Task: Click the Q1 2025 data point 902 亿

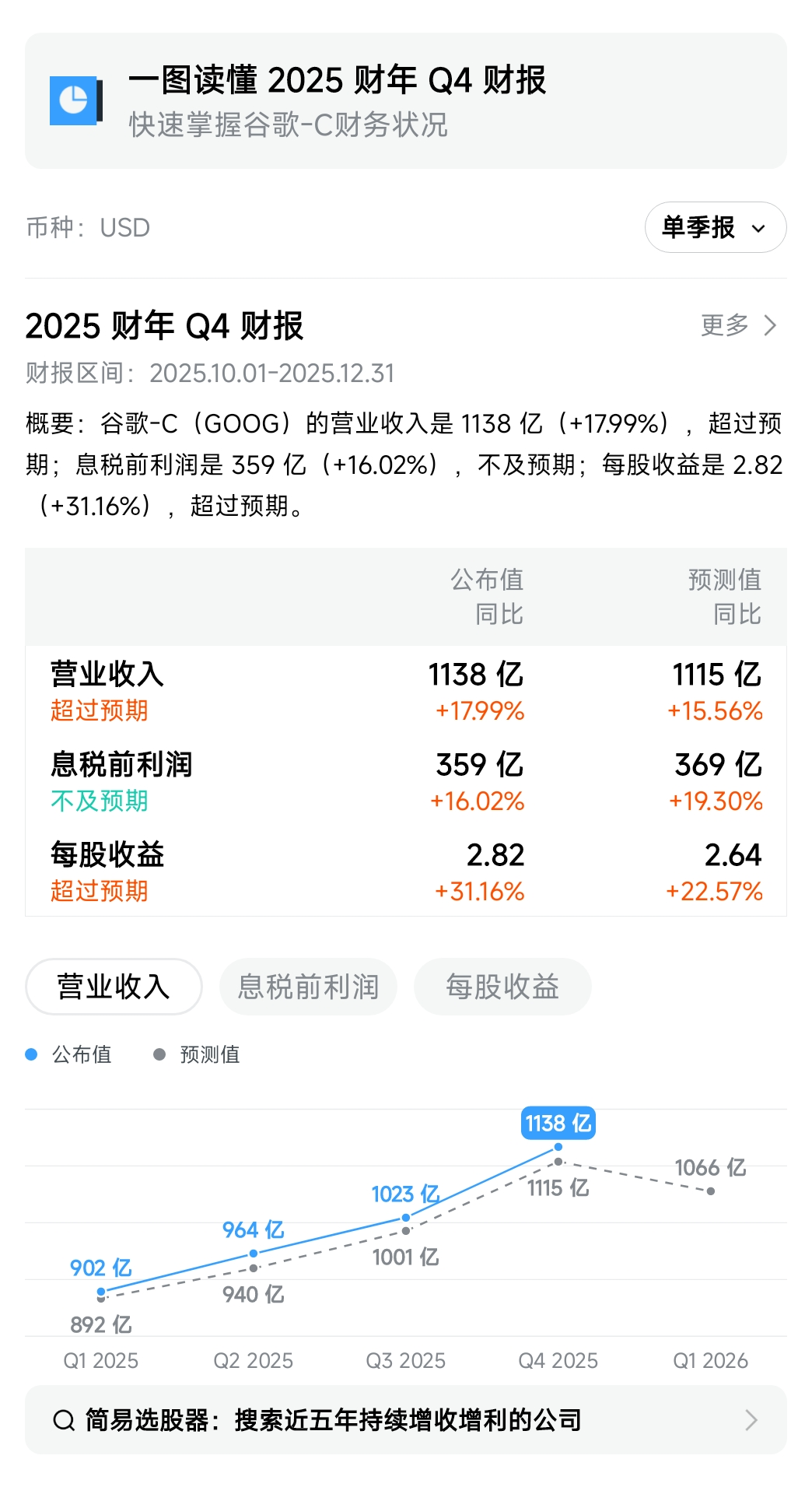Action: (x=101, y=1292)
